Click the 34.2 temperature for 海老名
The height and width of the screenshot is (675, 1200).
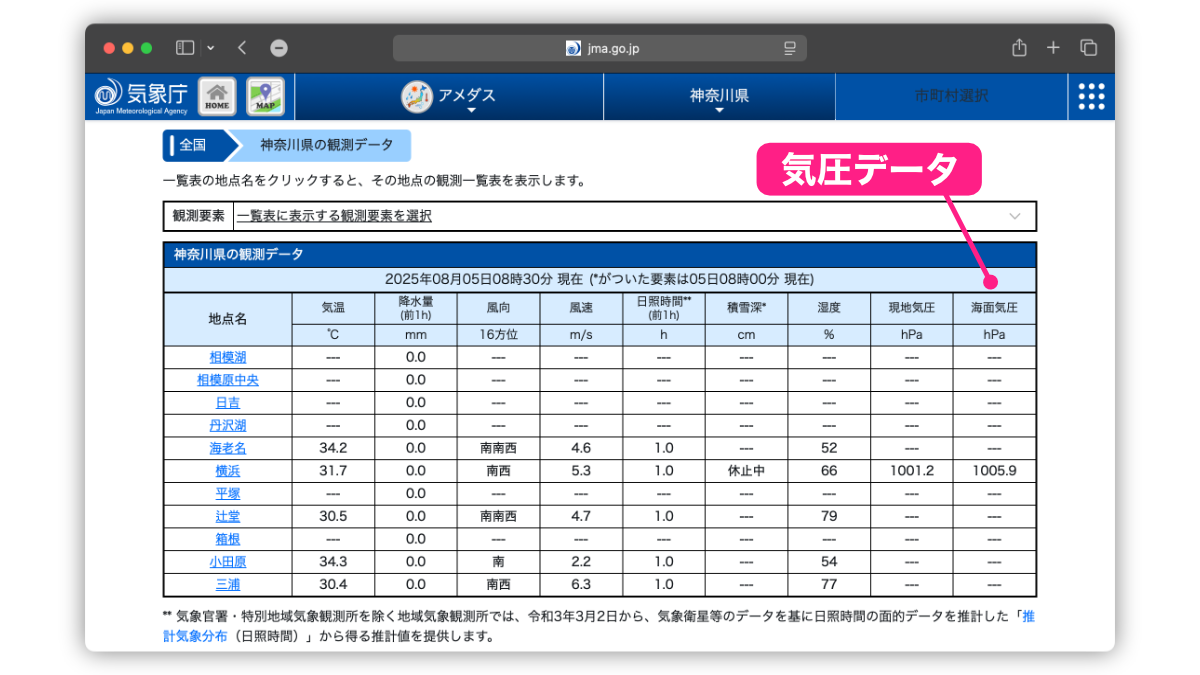tap(333, 448)
